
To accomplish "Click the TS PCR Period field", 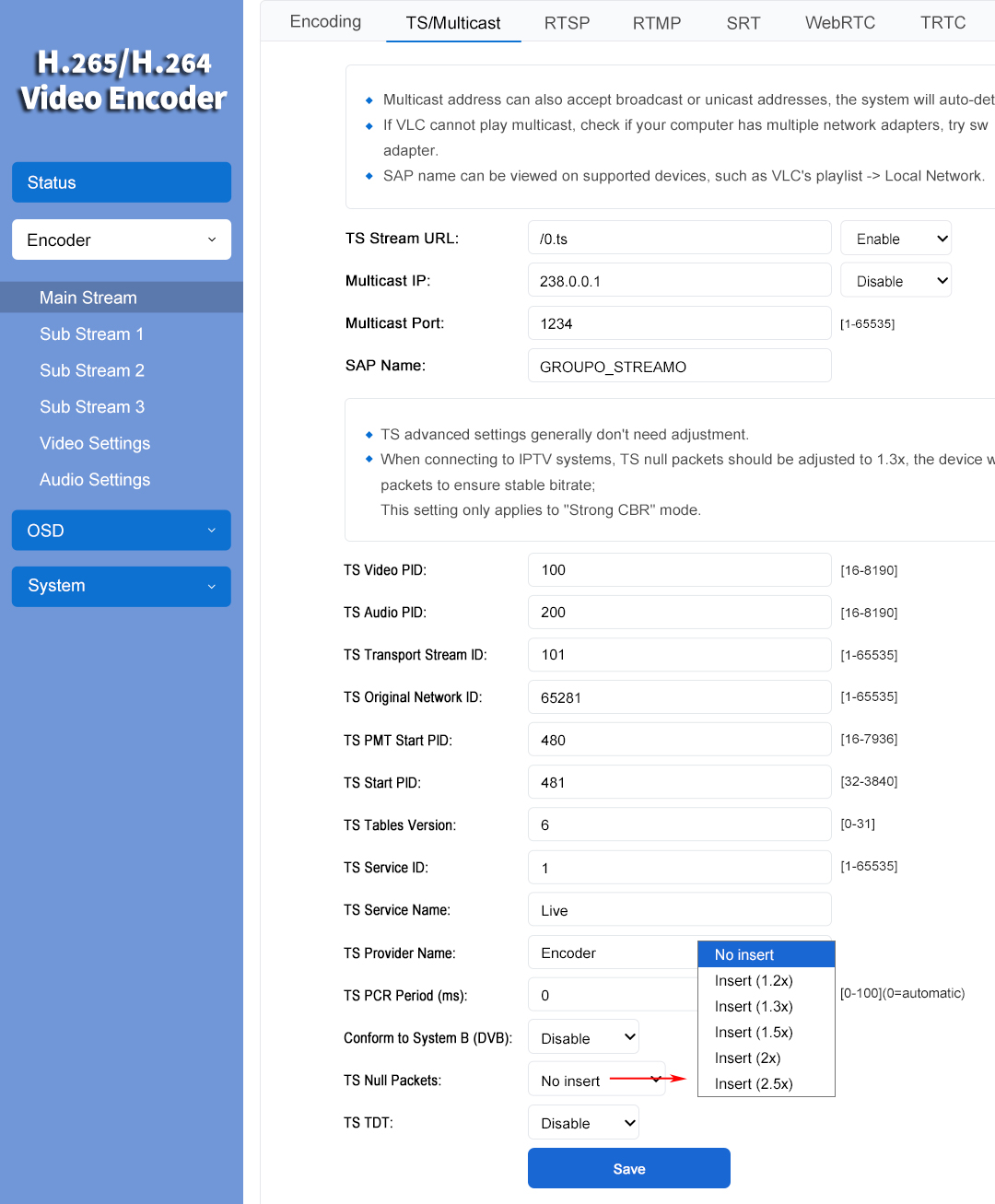I will click(613, 995).
